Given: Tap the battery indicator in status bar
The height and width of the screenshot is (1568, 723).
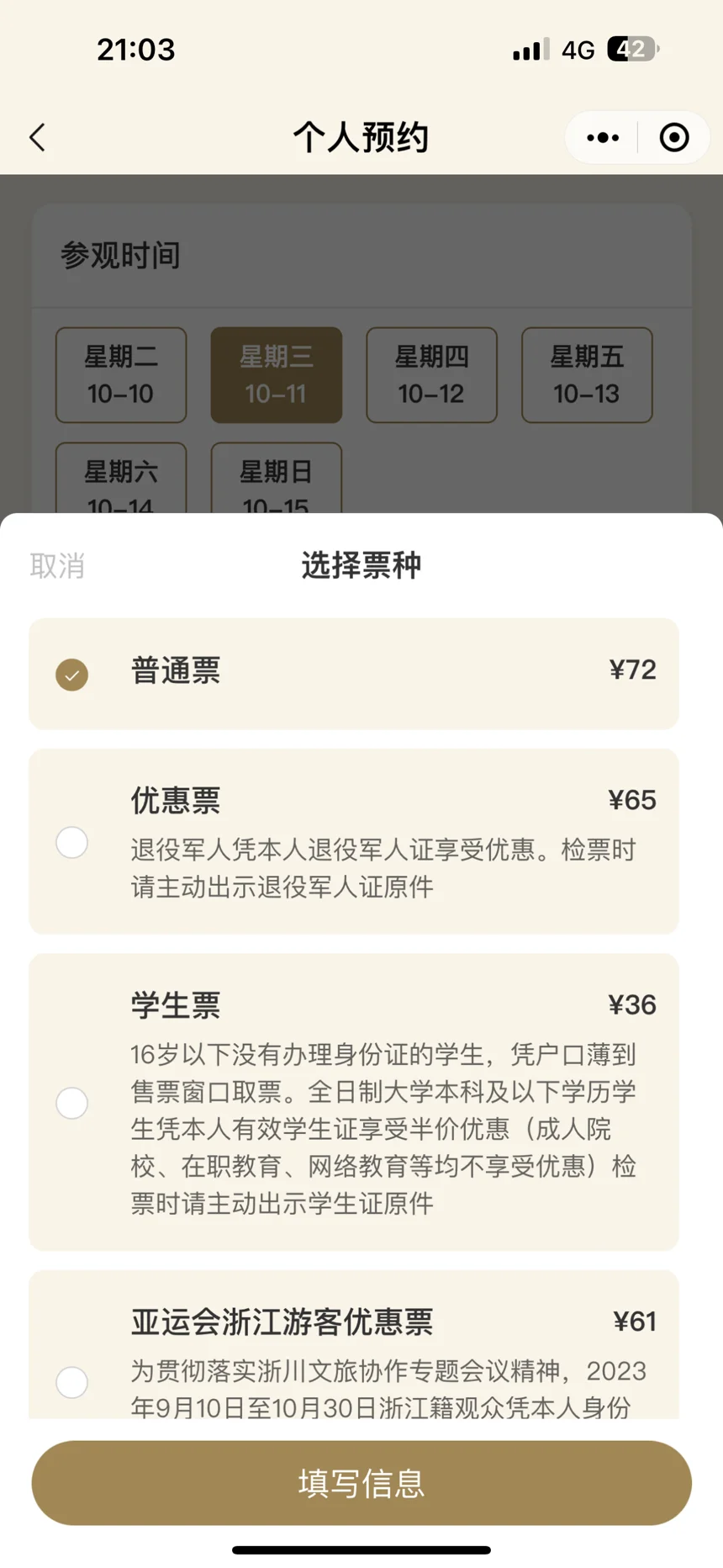Looking at the screenshot, I should pyautogui.click(x=634, y=50).
